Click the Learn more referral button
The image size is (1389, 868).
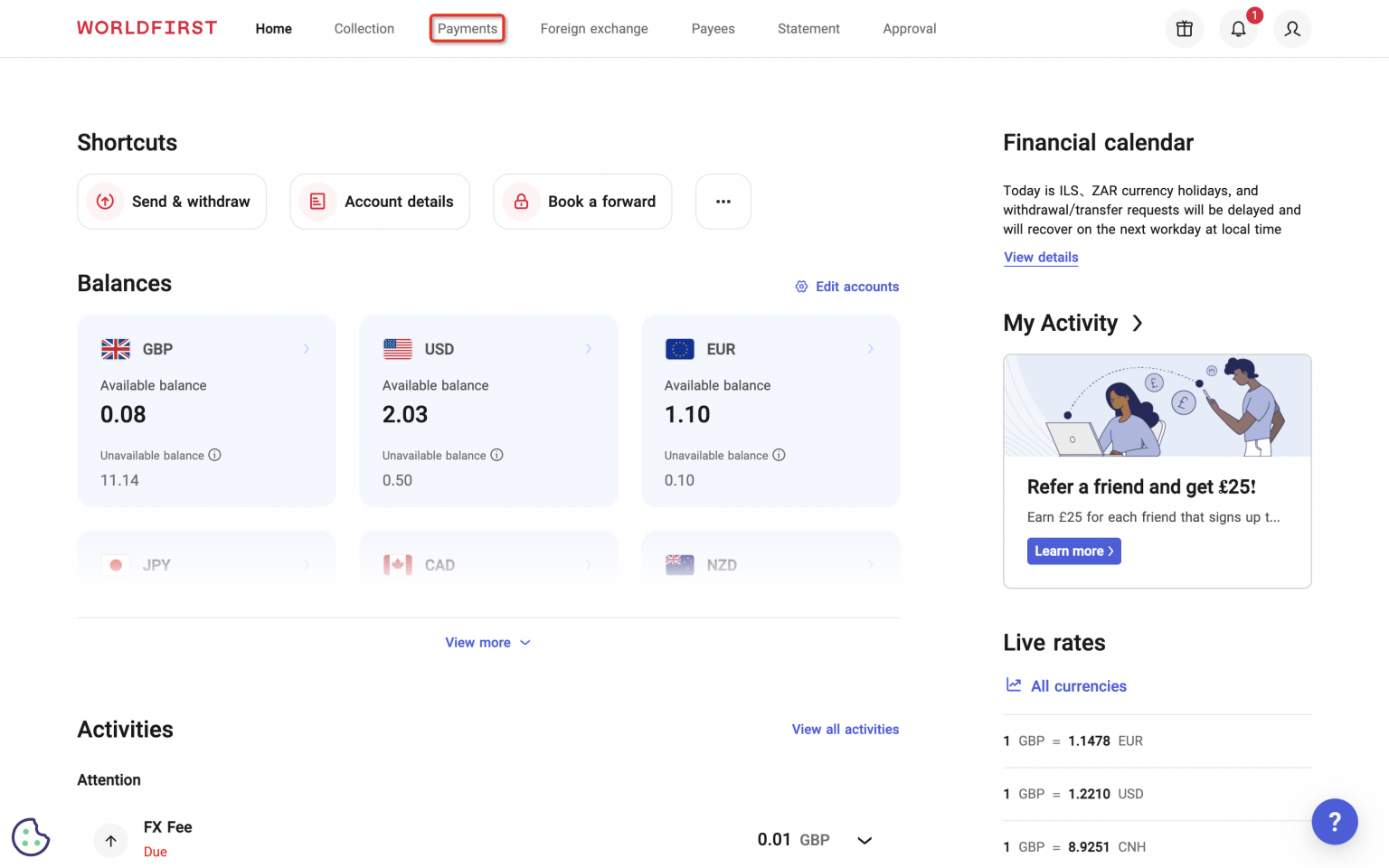click(x=1073, y=551)
